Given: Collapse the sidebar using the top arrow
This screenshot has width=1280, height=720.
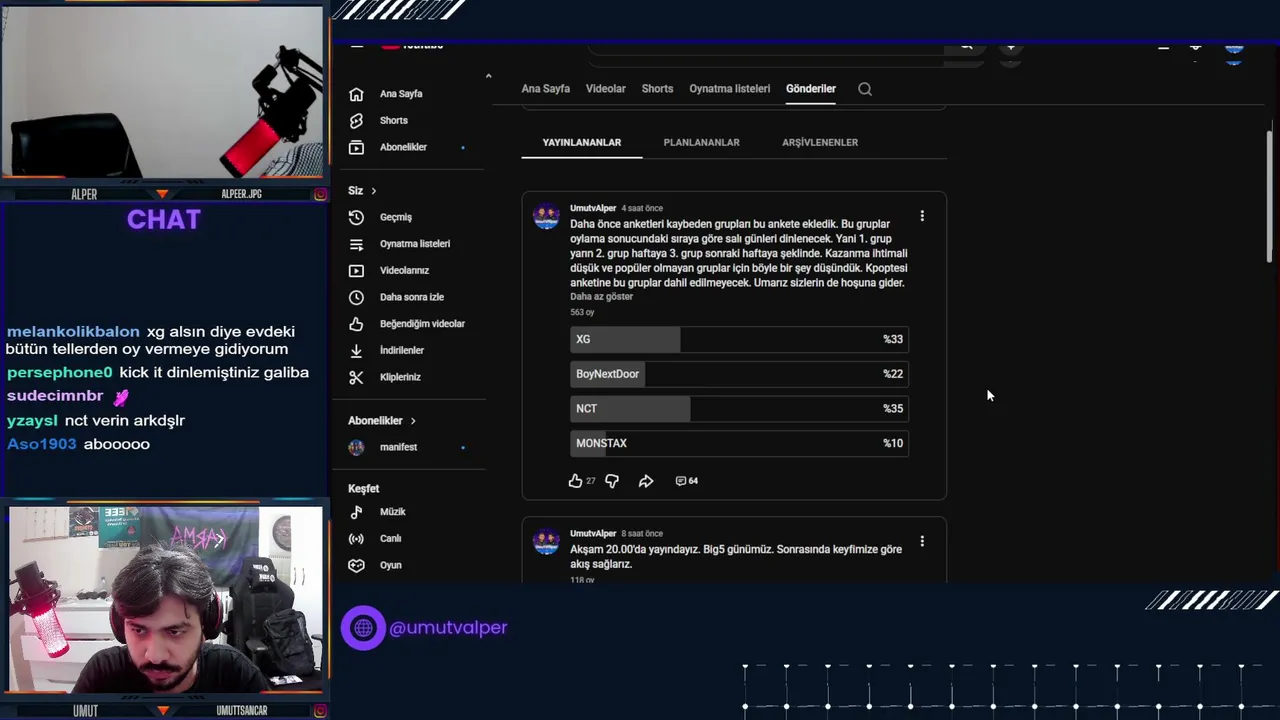Looking at the screenshot, I should 488,76.
